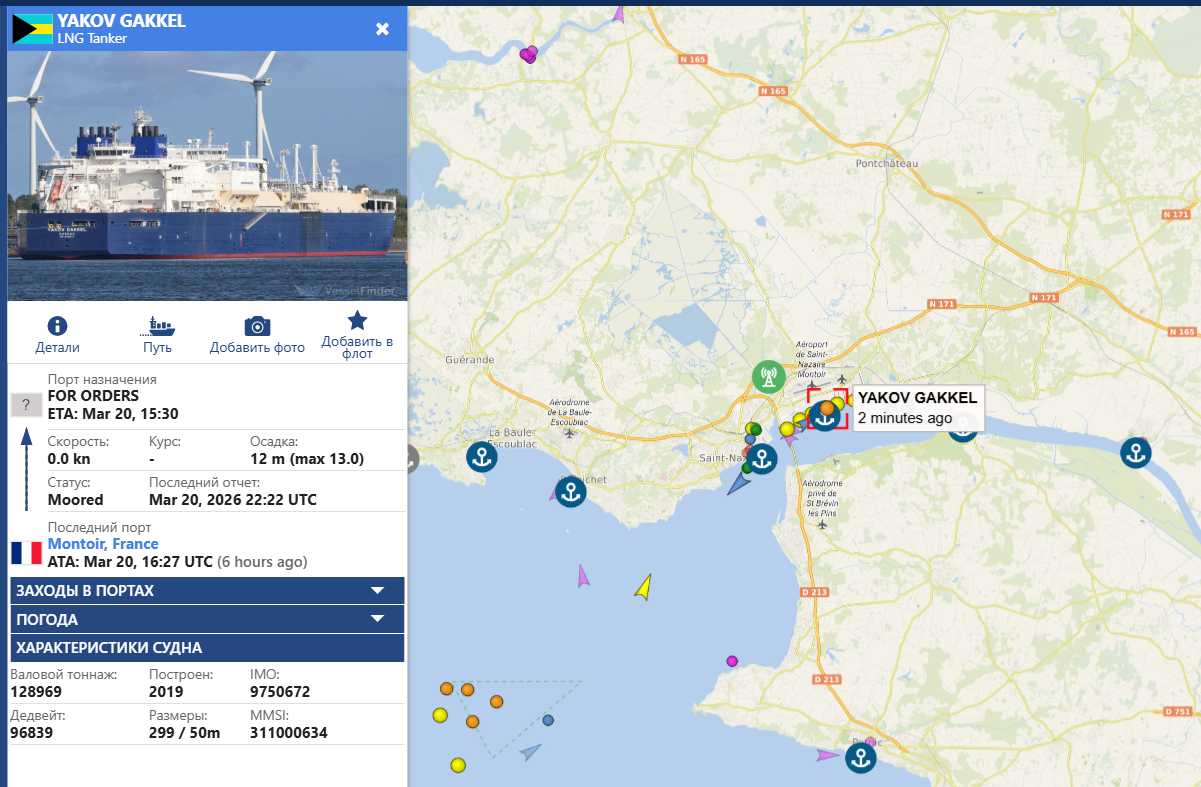The image size is (1201, 787).
Task: Open the YAKOV GAKKEL ship photo
Action: 207,175
